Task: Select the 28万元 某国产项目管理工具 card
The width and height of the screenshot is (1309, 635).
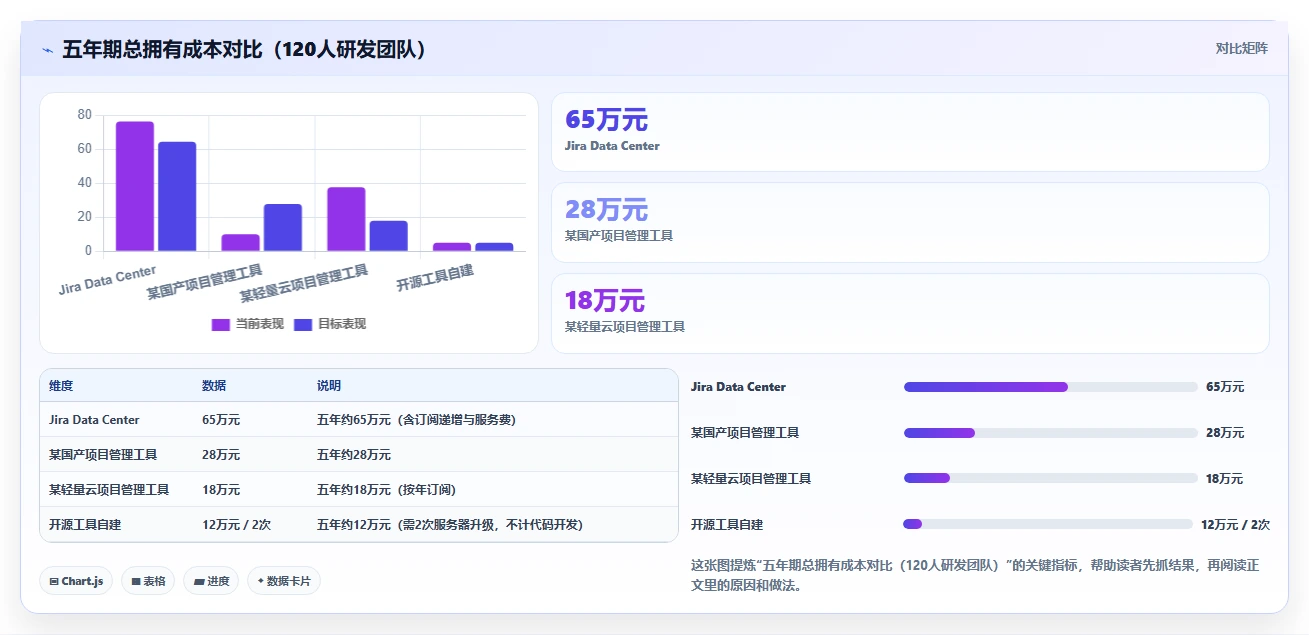Action: pyautogui.click(x=910, y=222)
